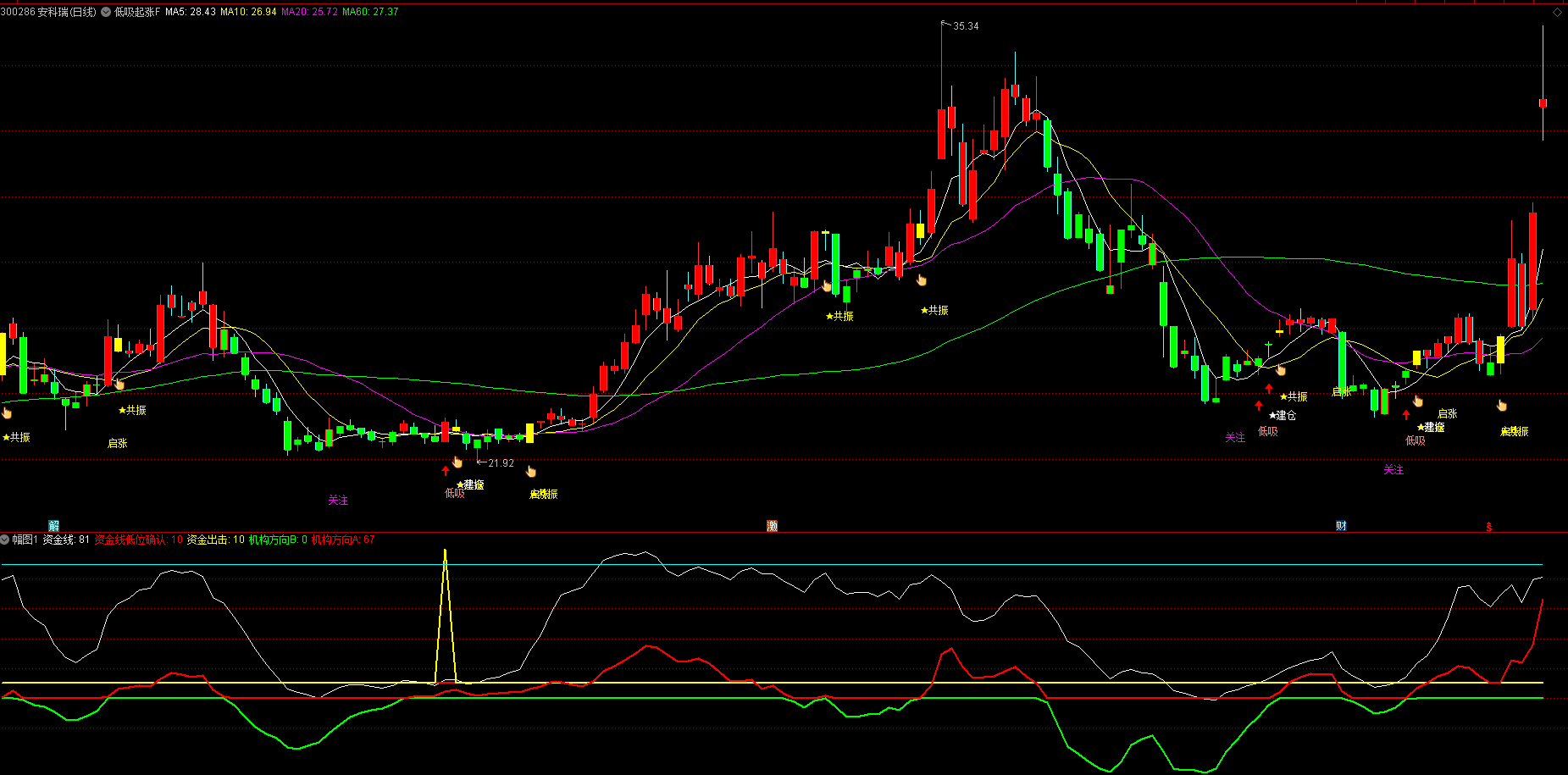Viewport: 1568px width, 775px height.
Task: Click the 35.34 high price label
Action: (x=966, y=26)
